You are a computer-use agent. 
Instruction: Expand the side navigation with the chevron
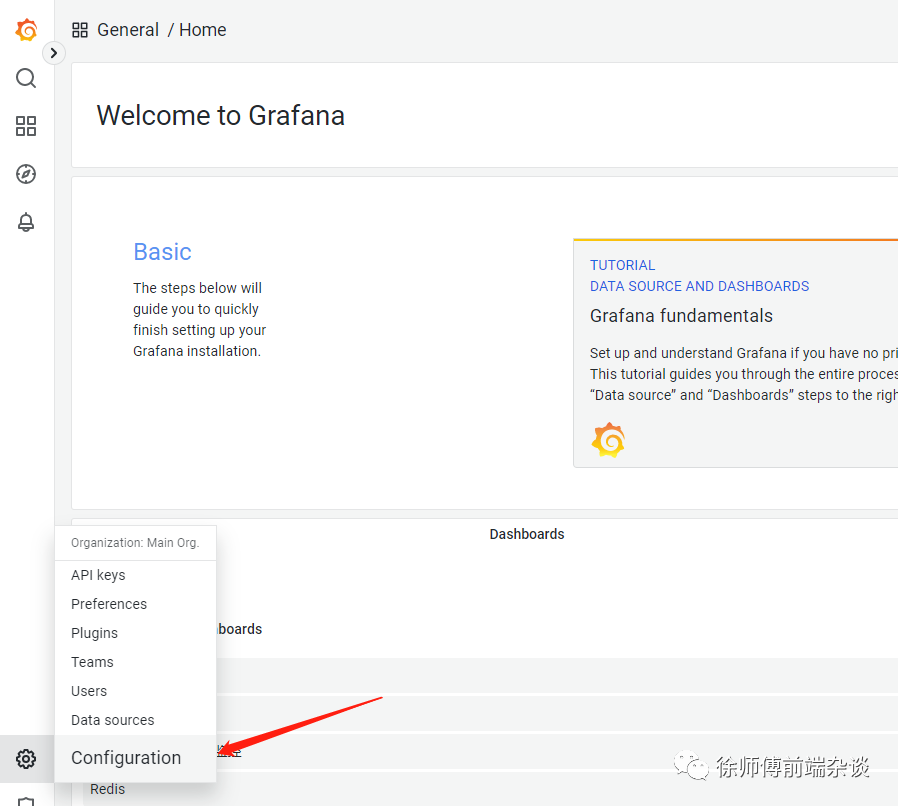54,53
